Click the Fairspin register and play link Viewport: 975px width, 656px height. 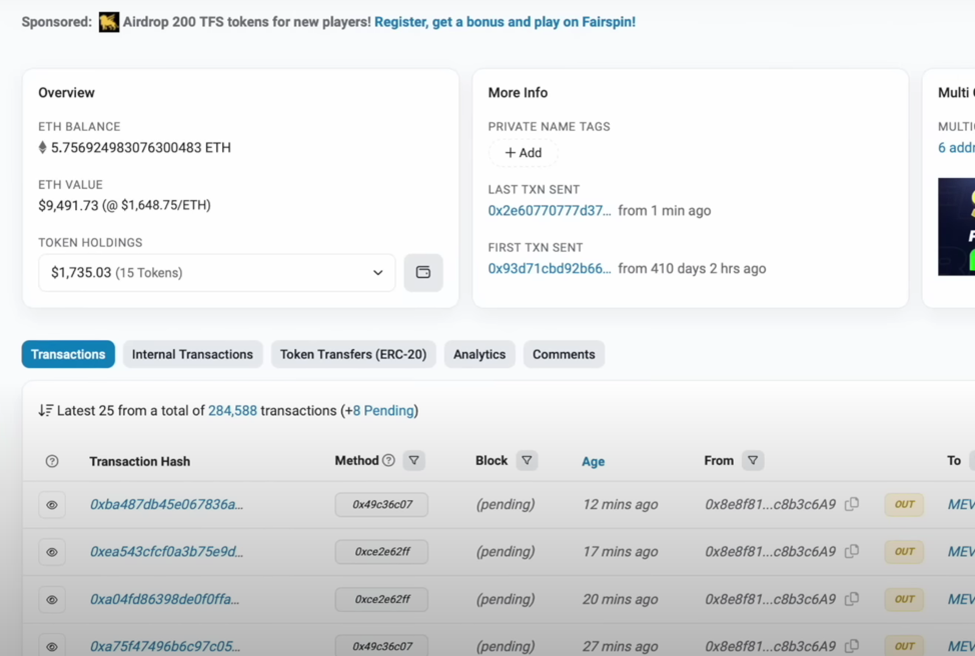point(505,22)
